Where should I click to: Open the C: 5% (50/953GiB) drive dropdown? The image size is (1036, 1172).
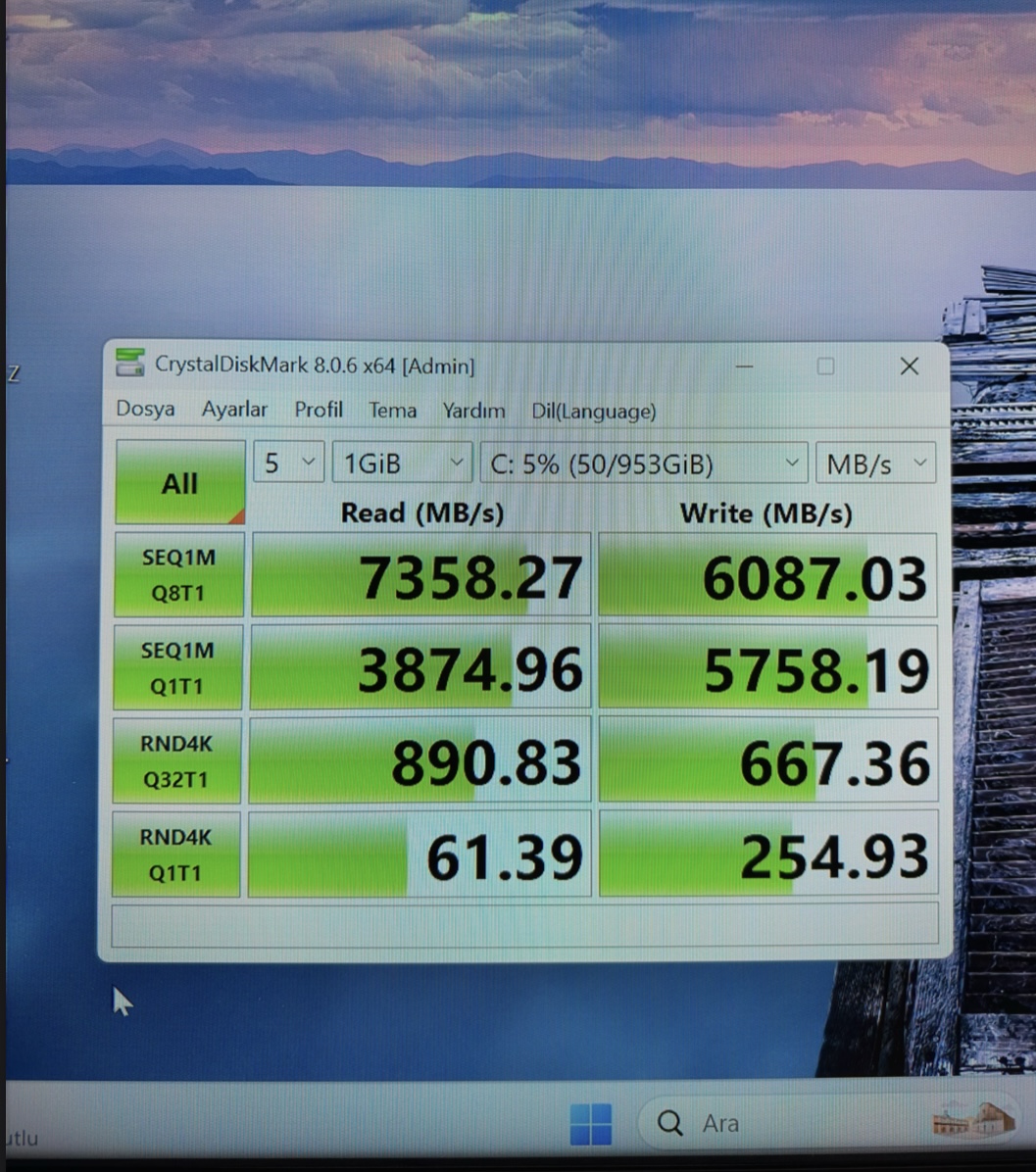pyautogui.click(x=644, y=464)
